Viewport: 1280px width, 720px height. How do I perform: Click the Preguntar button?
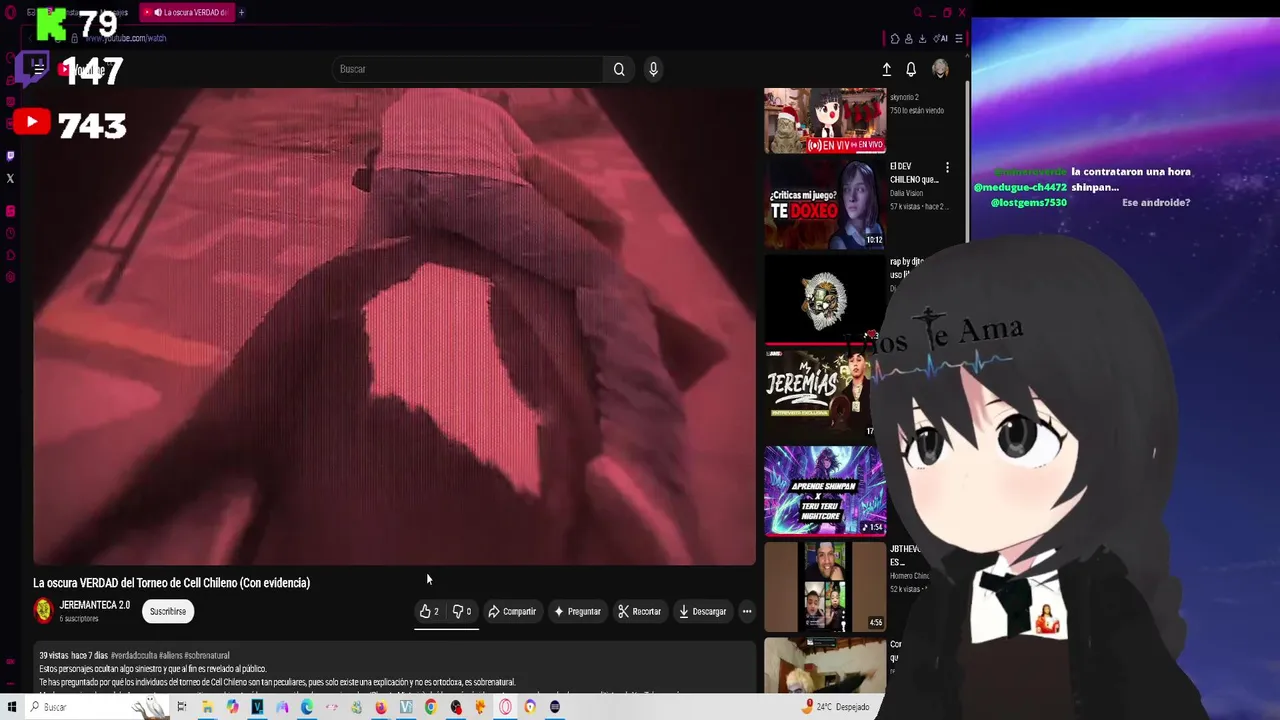(x=577, y=611)
